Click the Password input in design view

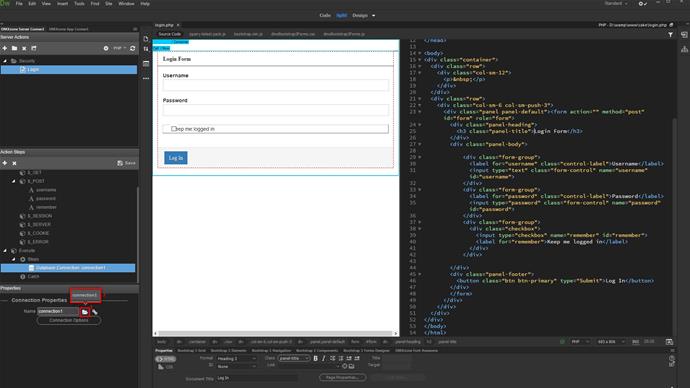coord(275,110)
